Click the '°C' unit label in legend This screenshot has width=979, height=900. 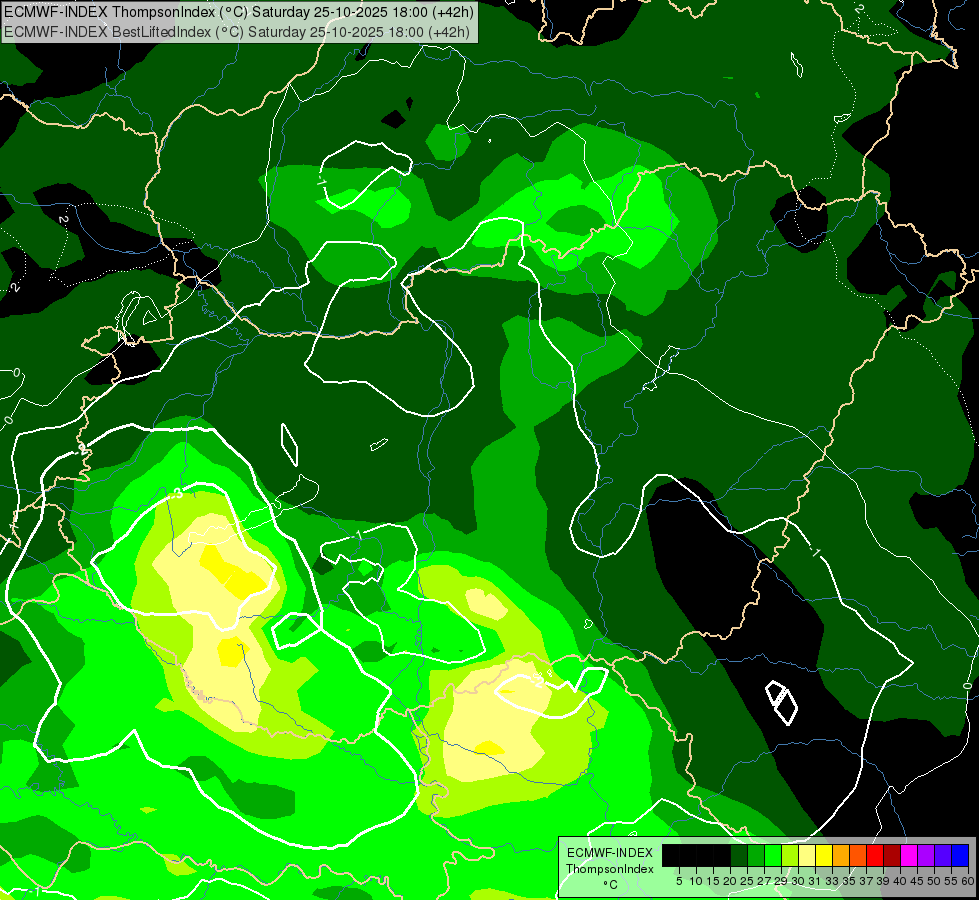(611, 884)
